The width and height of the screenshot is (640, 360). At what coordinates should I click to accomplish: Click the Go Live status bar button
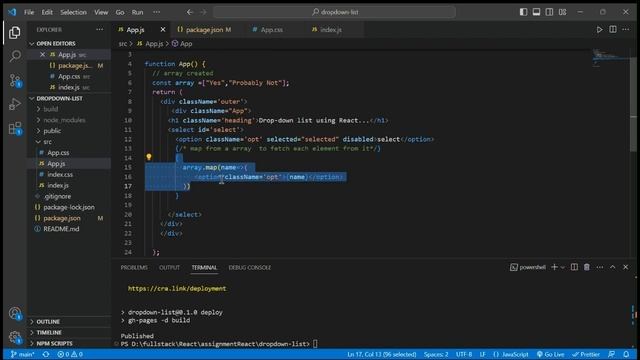point(551,354)
